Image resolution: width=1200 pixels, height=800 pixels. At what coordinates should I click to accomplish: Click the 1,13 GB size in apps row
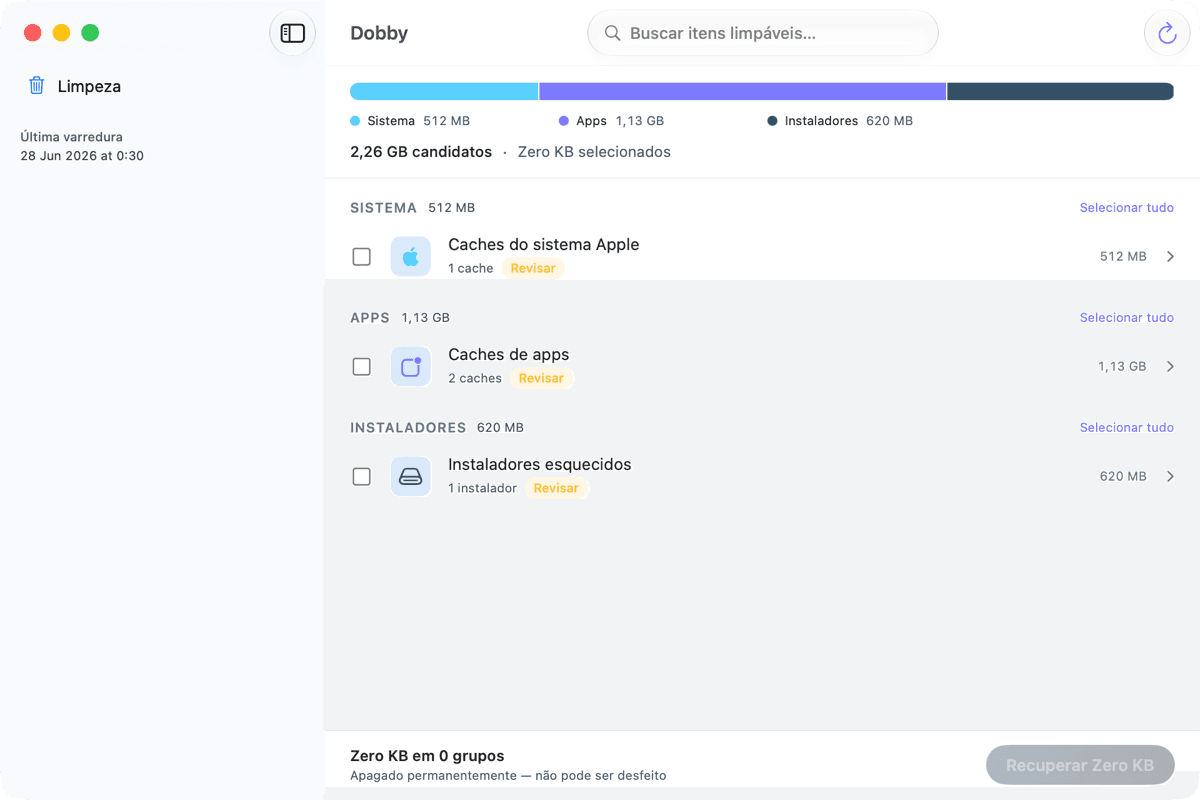(x=1122, y=367)
